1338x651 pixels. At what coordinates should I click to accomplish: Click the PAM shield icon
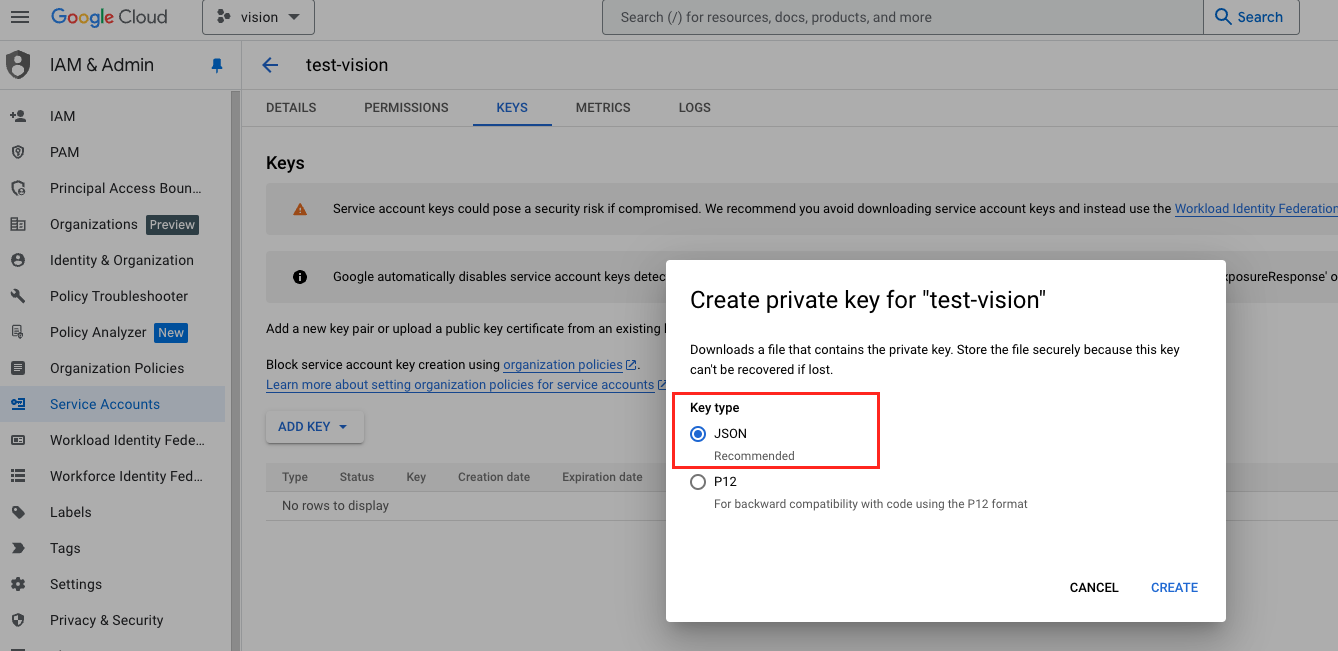(x=18, y=152)
